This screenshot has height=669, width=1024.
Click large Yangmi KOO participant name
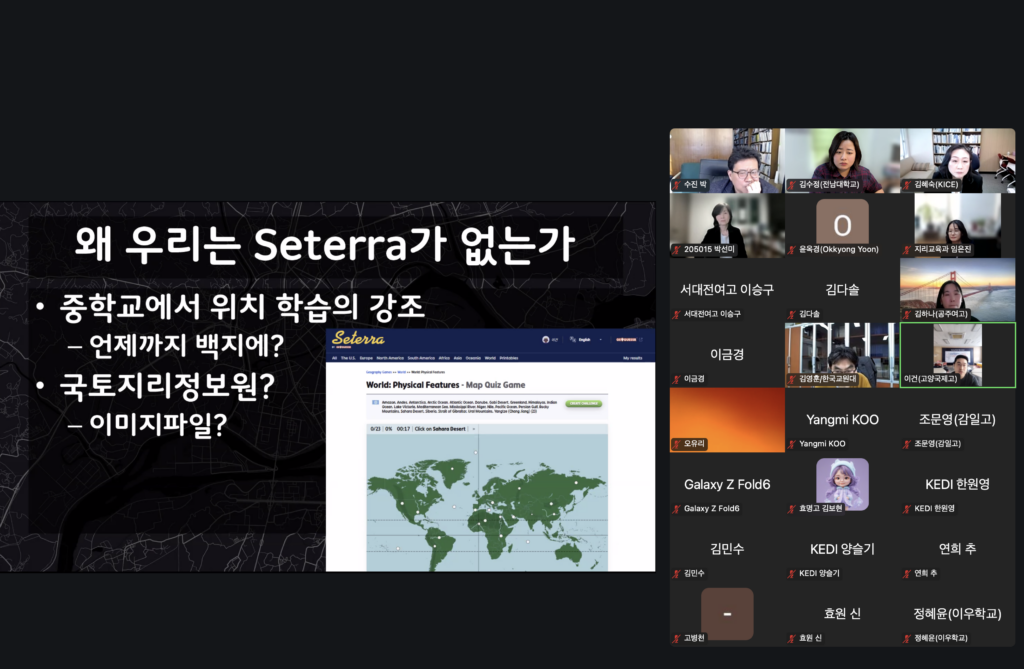[x=842, y=419]
